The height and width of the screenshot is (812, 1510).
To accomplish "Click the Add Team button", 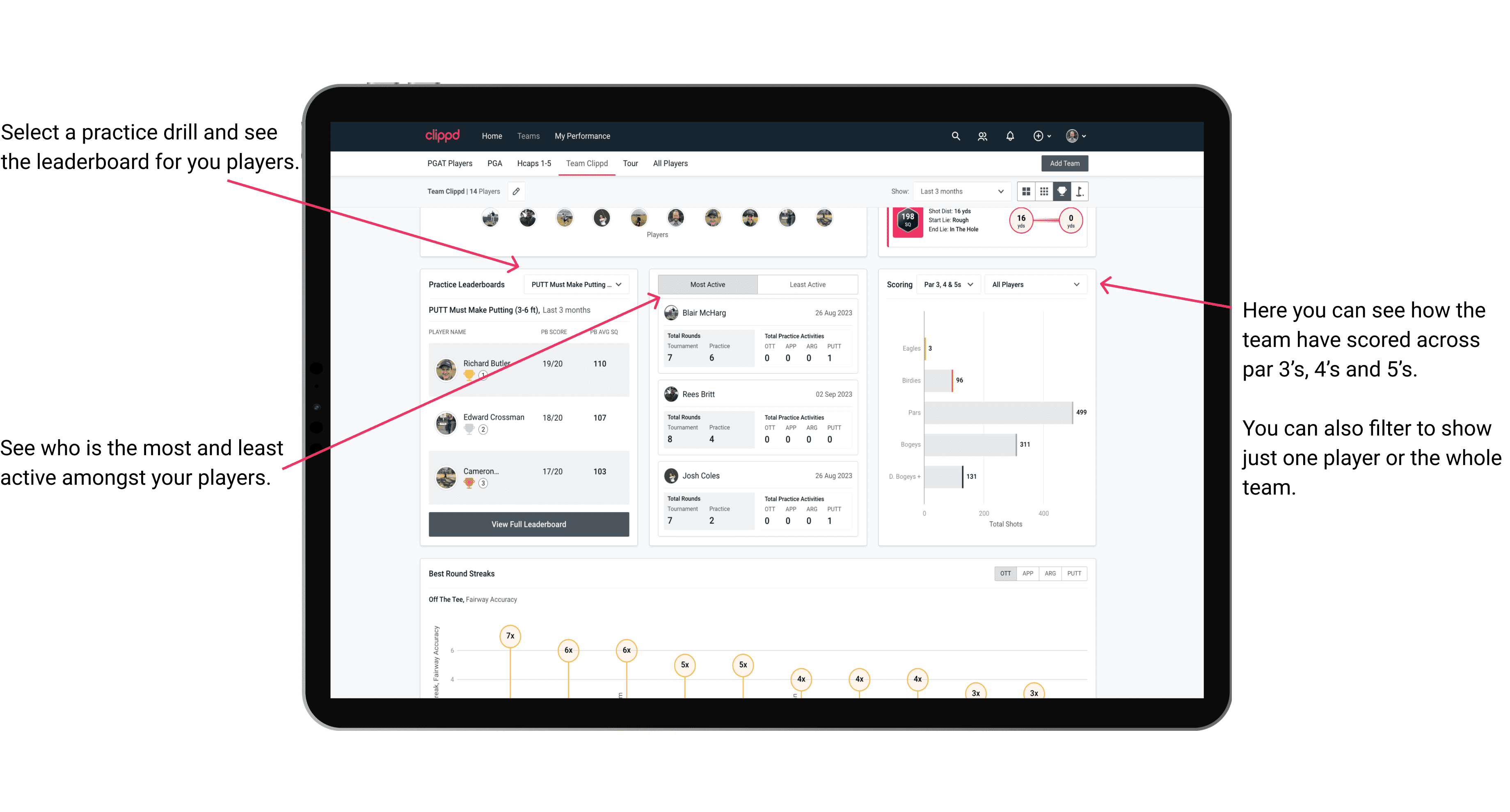I will (1065, 163).
